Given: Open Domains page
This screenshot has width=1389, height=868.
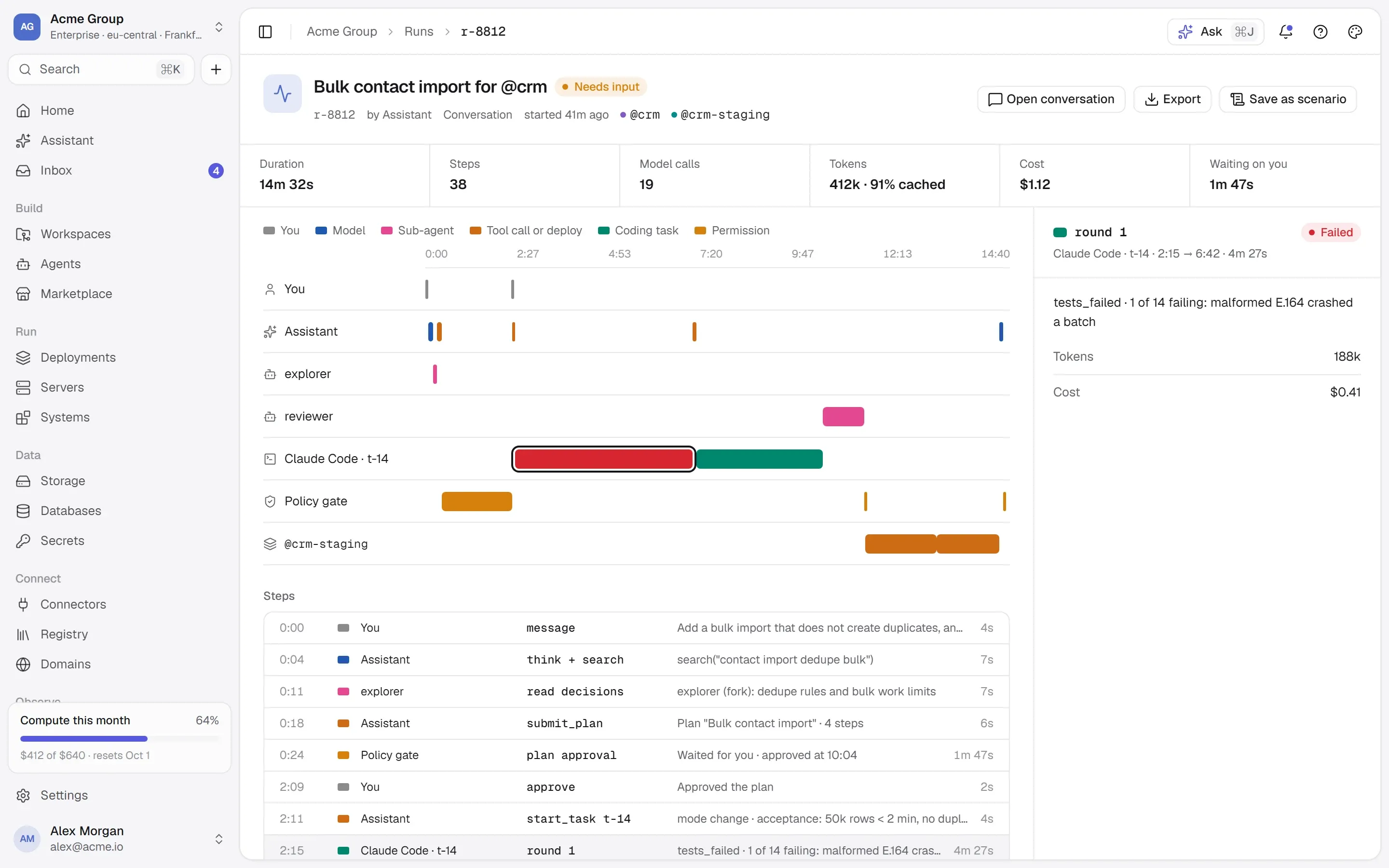Looking at the screenshot, I should click(x=120, y=664).
